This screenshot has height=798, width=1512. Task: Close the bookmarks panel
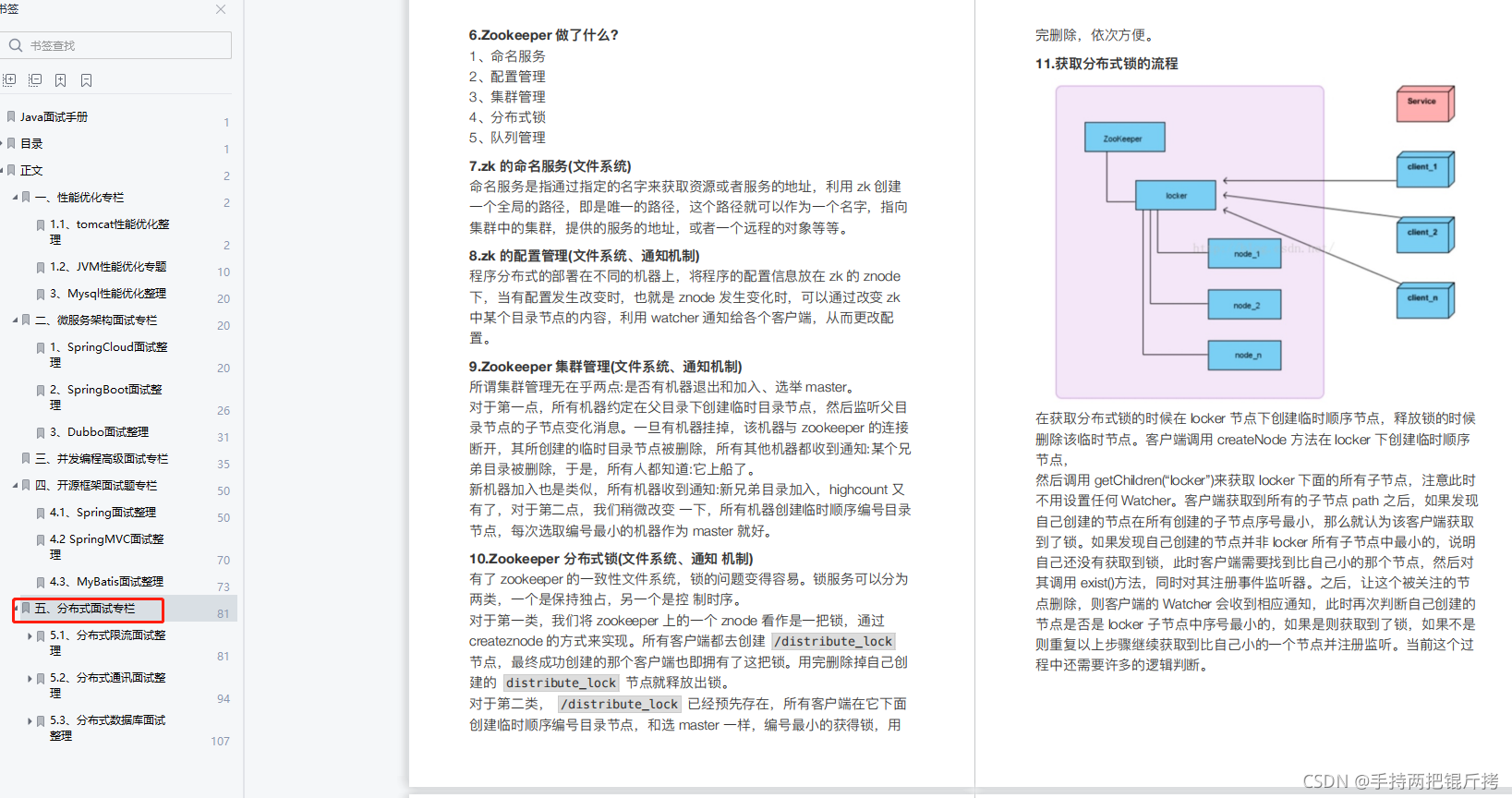pyautogui.click(x=221, y=9)
